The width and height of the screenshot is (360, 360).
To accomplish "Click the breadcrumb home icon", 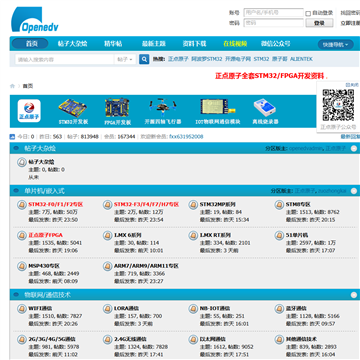I will 13,86.
